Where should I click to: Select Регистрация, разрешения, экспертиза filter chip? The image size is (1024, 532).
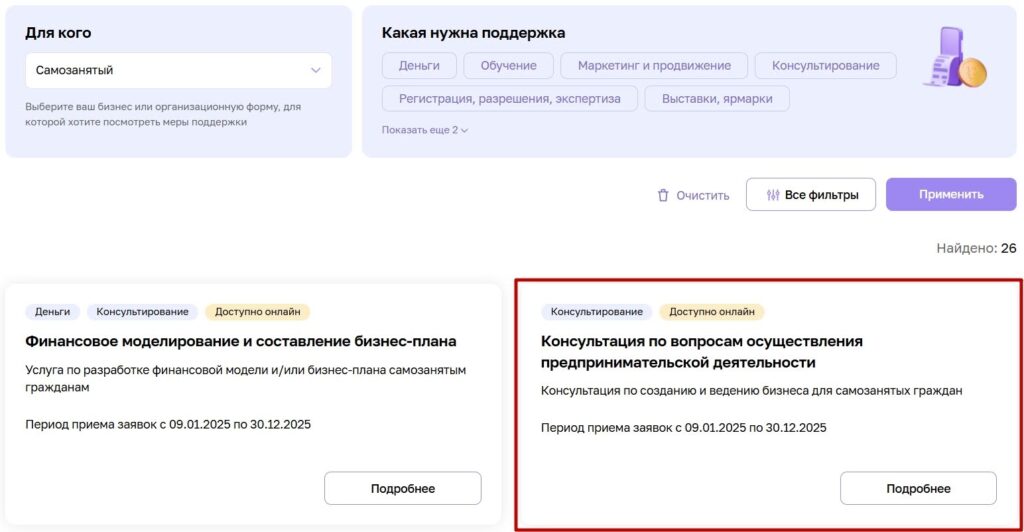point(509,99)
